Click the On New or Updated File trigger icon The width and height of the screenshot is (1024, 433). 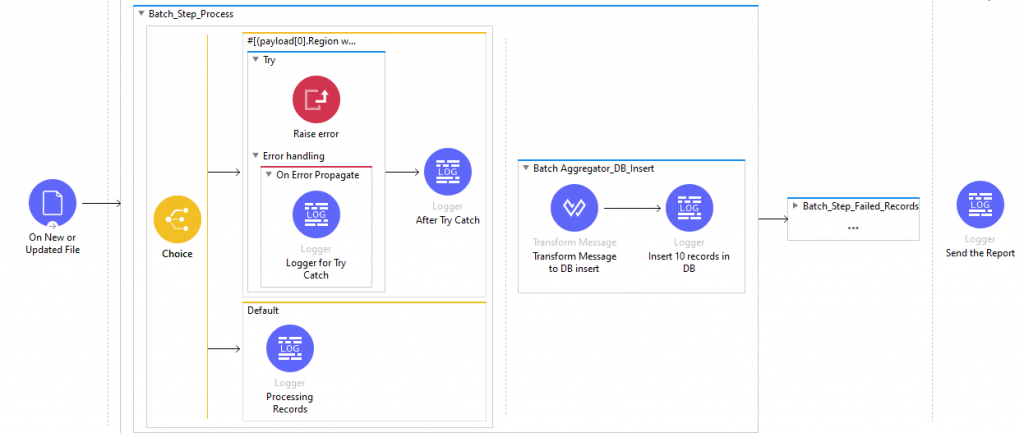tap(54, 204)
